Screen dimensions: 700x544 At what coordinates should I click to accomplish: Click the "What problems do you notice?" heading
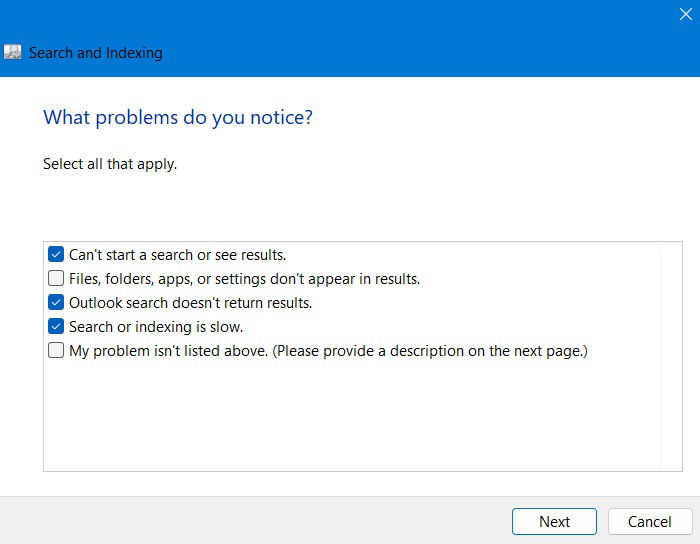tap(178, 118)
